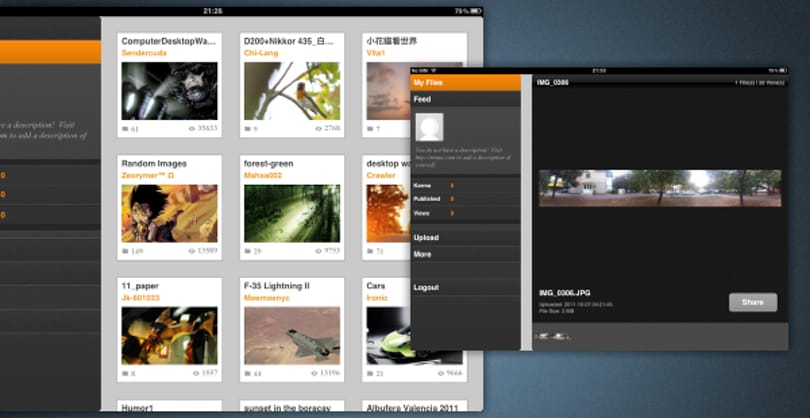The height and width of the screenshot is (418, 810).
Task: Click the Published stat row
Action: click(x=465, y=199)
